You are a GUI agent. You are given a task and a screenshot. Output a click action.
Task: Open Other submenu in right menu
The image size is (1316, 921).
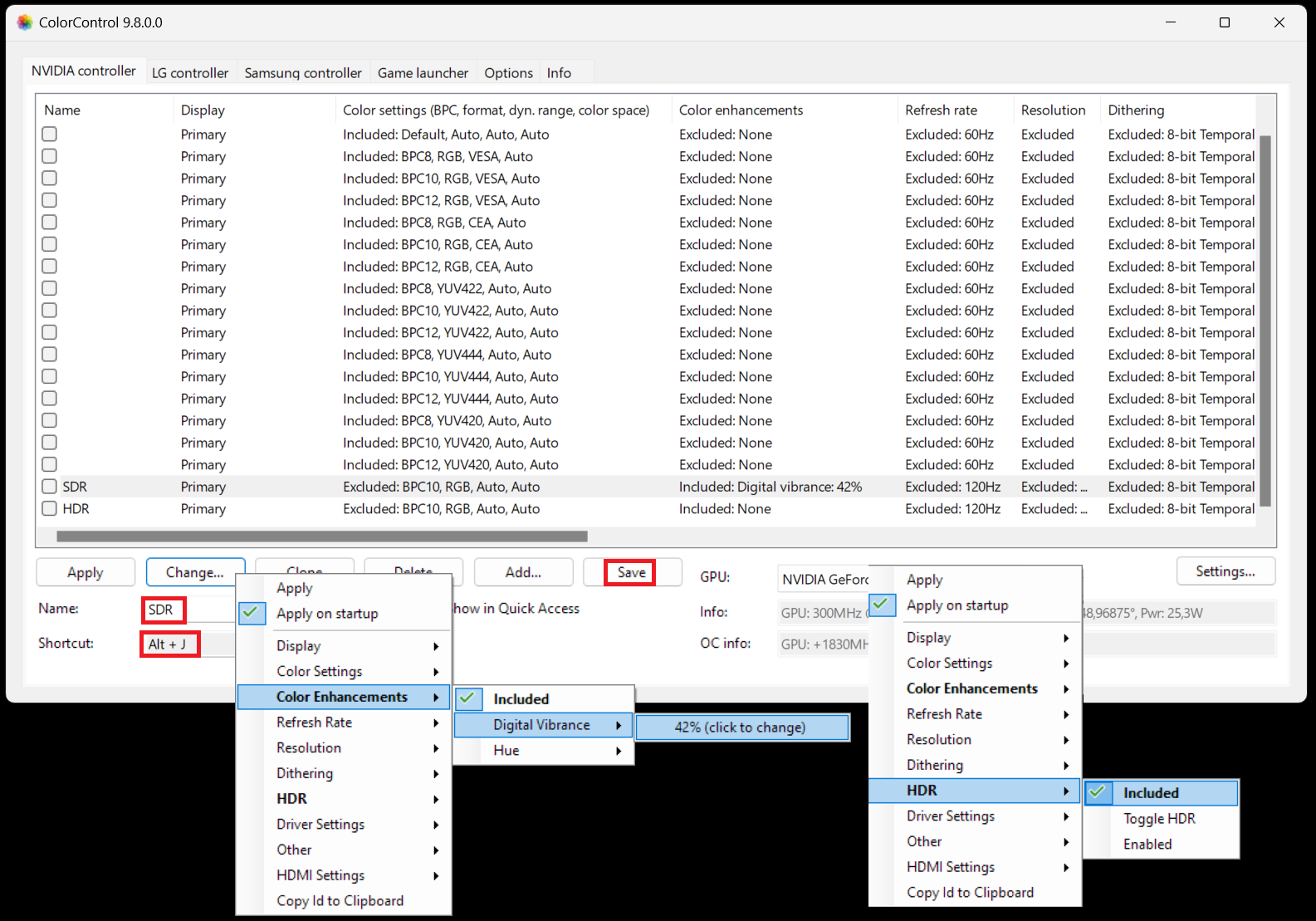(x=975, y=841)
